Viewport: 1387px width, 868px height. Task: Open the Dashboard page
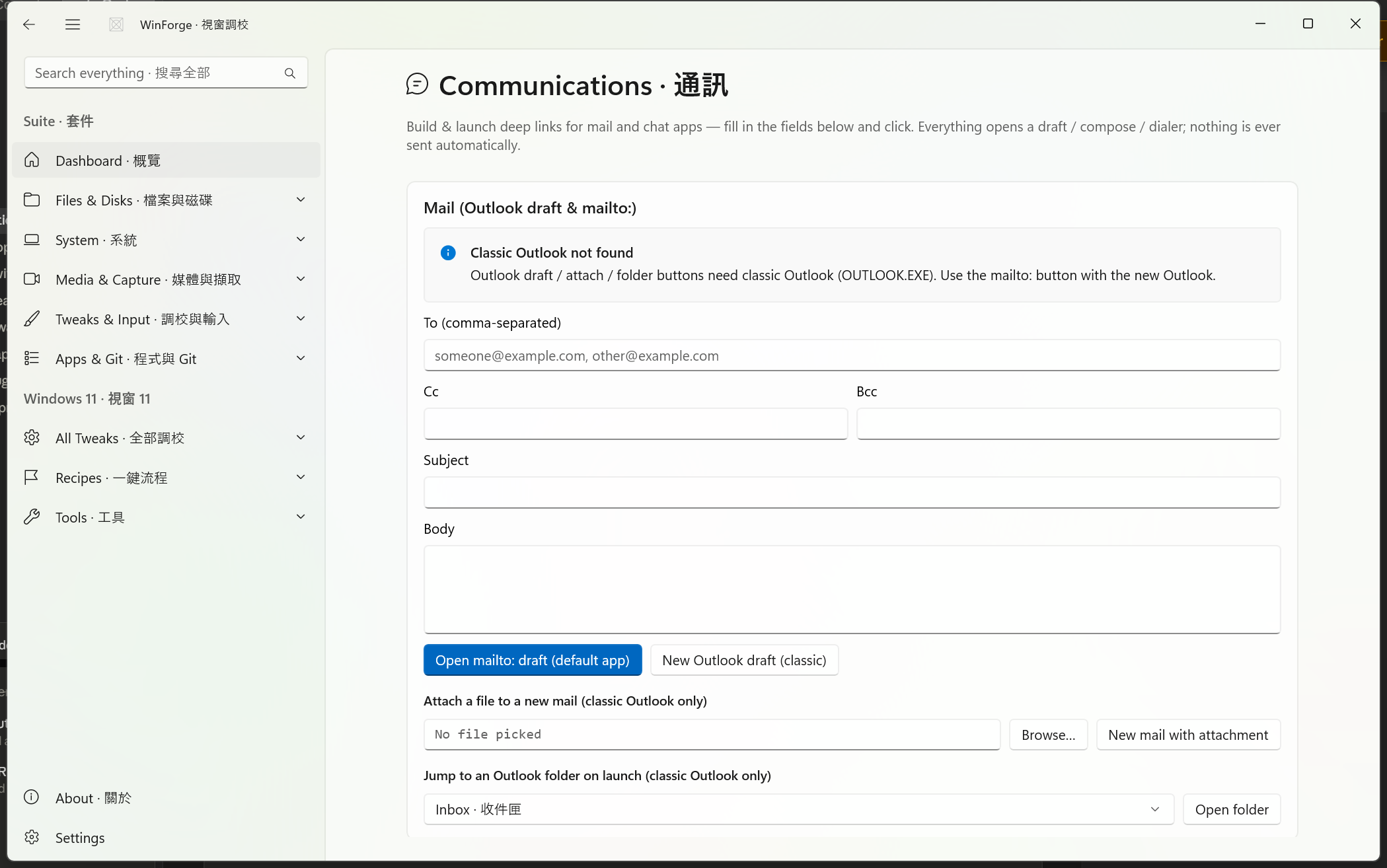point(166,161)
